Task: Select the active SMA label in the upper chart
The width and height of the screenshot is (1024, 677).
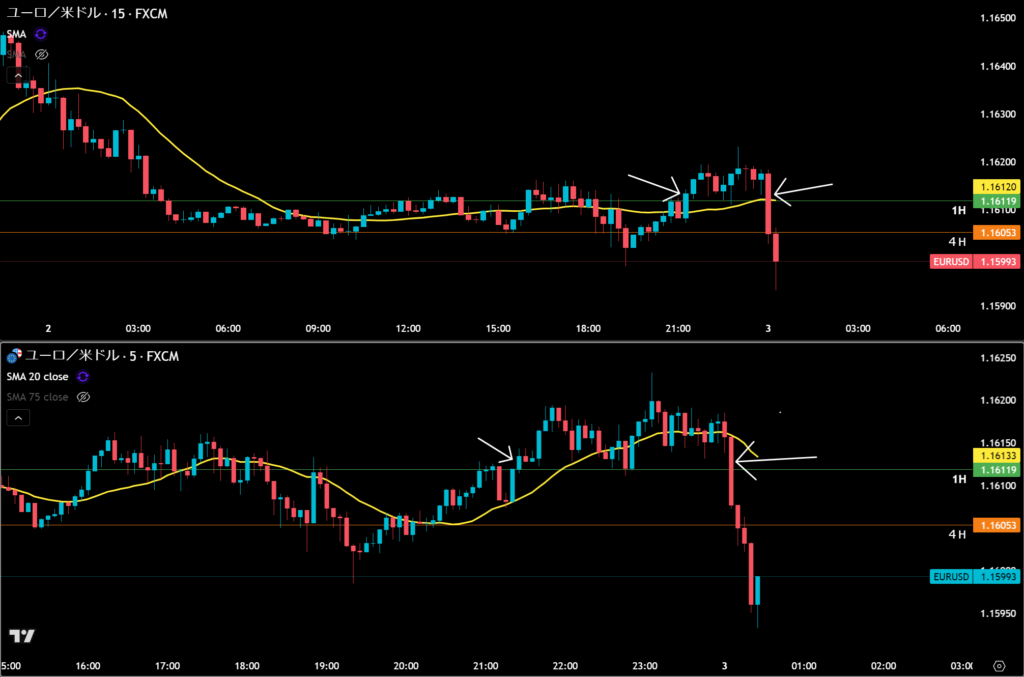Action: click(16, 34)
